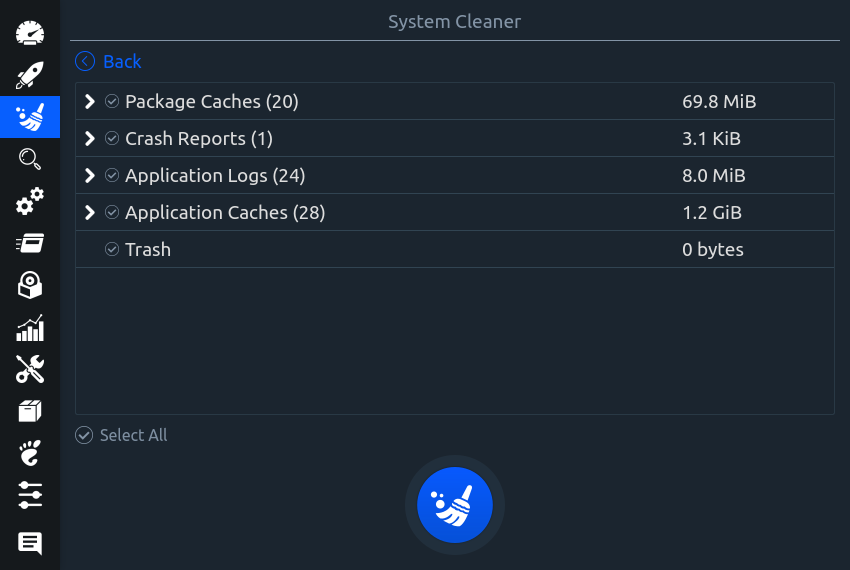Open Resources chart icon
Image resolution: width=850 pixels, height=570 pixels.
(x=30, y=328)
